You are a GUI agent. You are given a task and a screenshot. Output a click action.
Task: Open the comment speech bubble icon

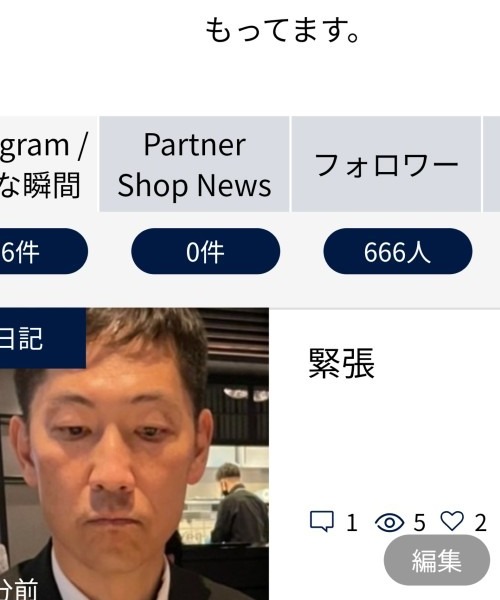tap(321, 521)
